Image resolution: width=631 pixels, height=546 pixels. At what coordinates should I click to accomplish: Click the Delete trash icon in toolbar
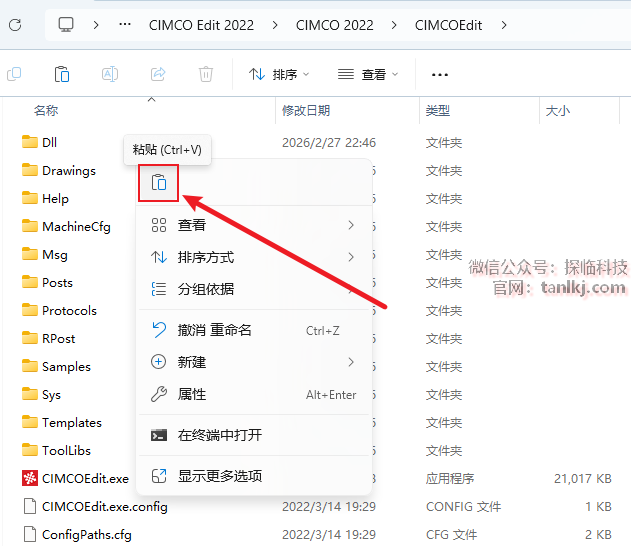pos(206,74)
